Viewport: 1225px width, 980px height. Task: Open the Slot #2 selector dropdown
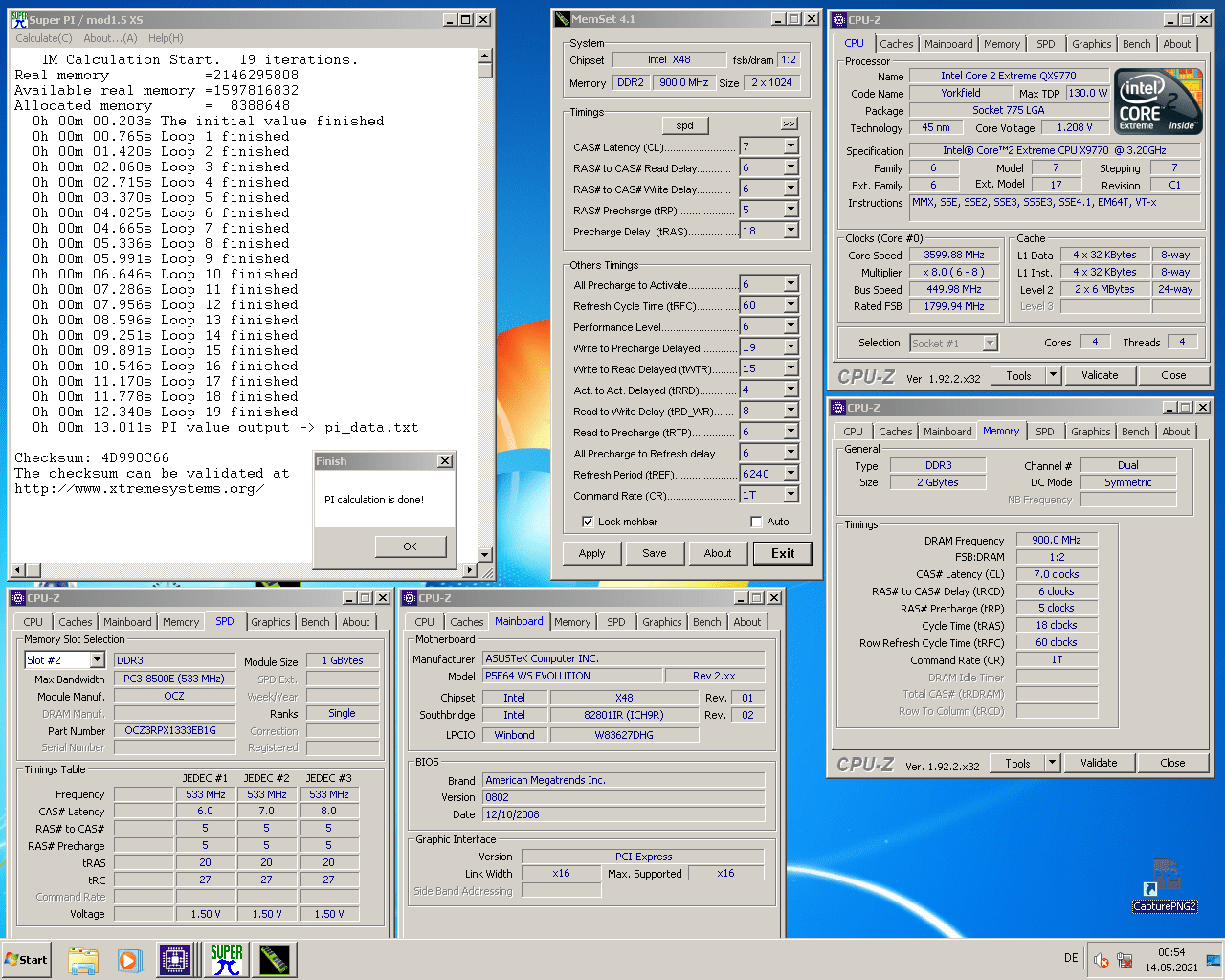(97, 659)
